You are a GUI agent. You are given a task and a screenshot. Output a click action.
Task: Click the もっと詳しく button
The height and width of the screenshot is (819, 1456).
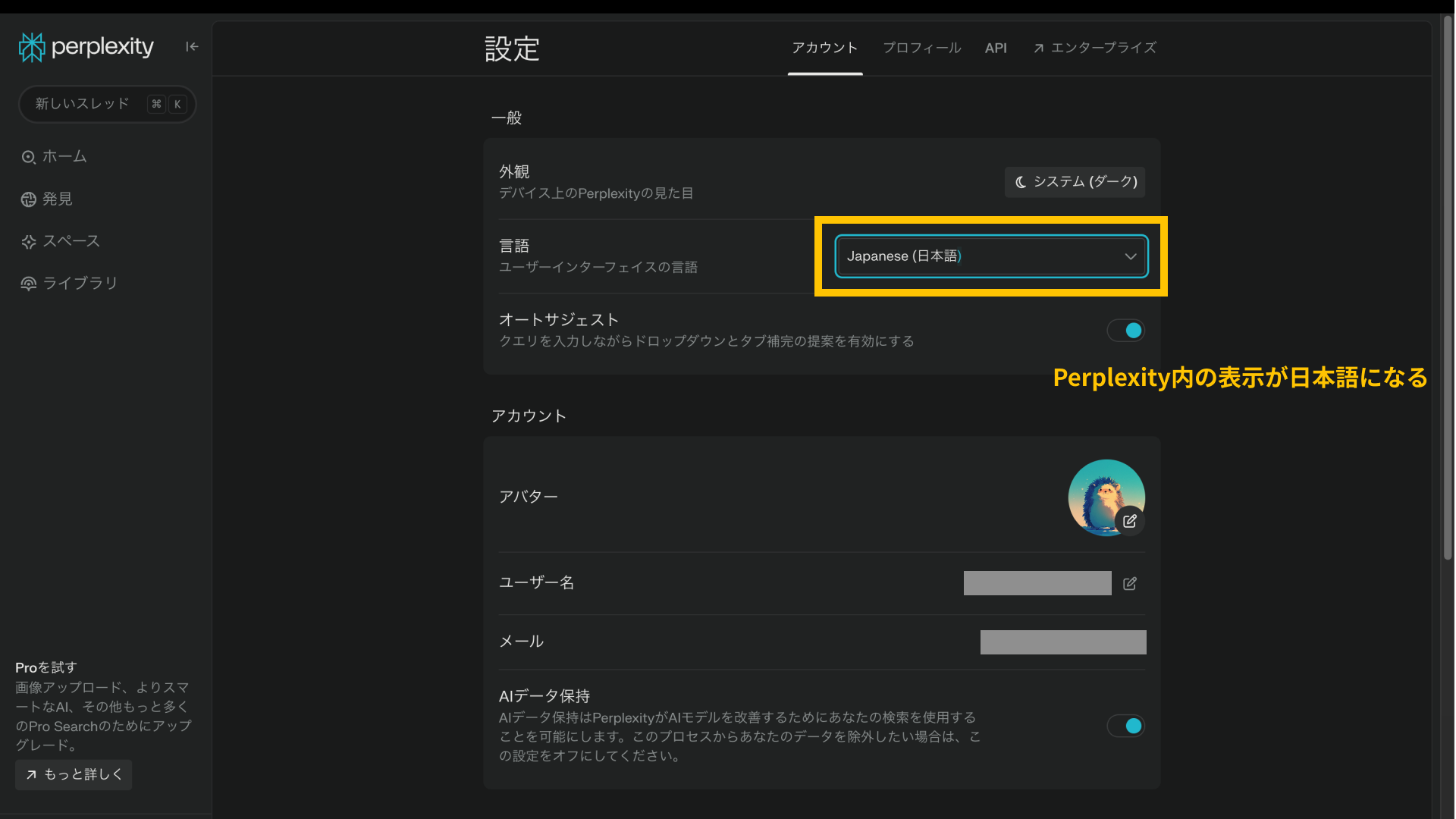(x=73, y=774)
